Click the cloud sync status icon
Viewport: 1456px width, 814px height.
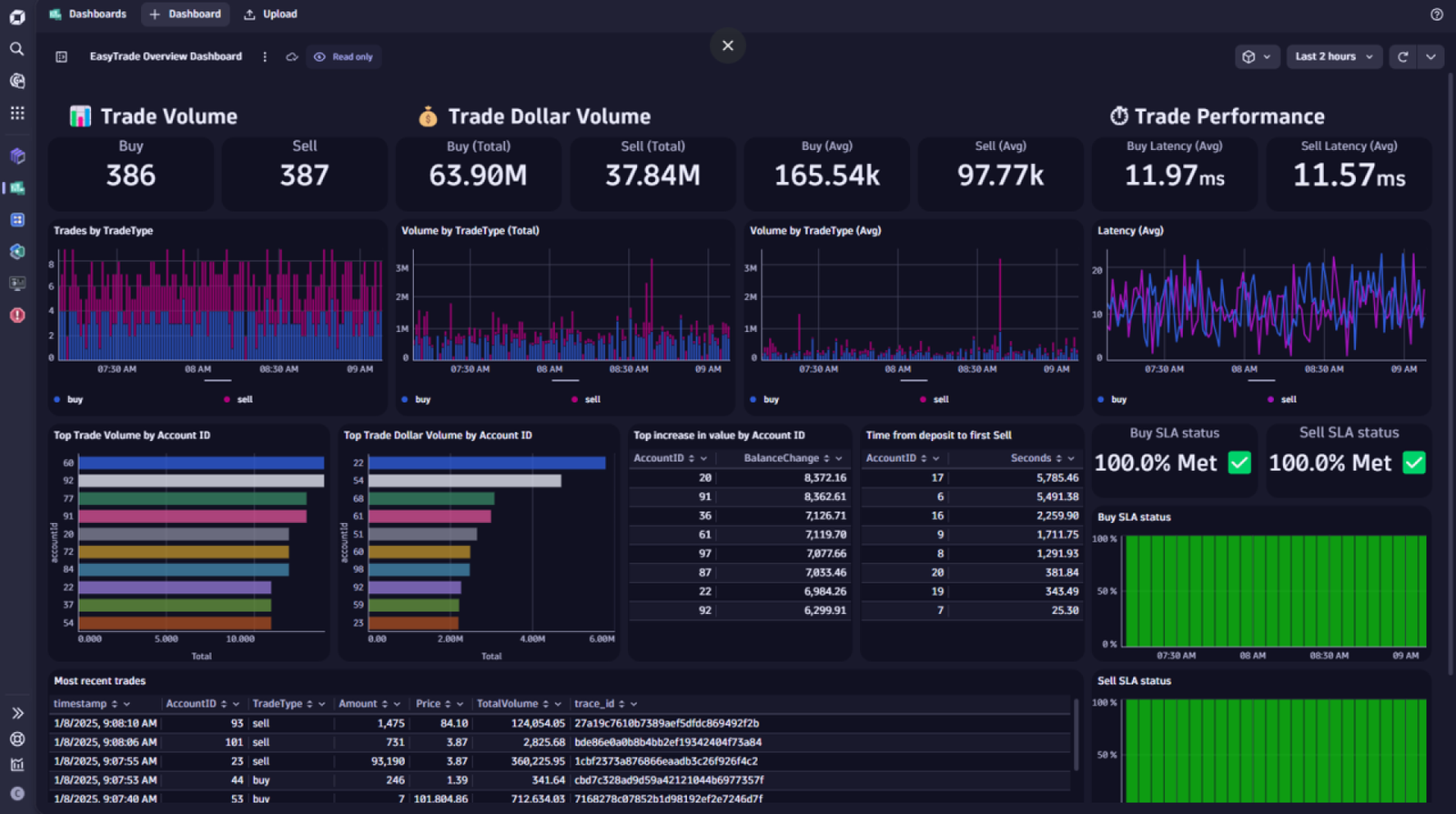[x=292, y=56]
